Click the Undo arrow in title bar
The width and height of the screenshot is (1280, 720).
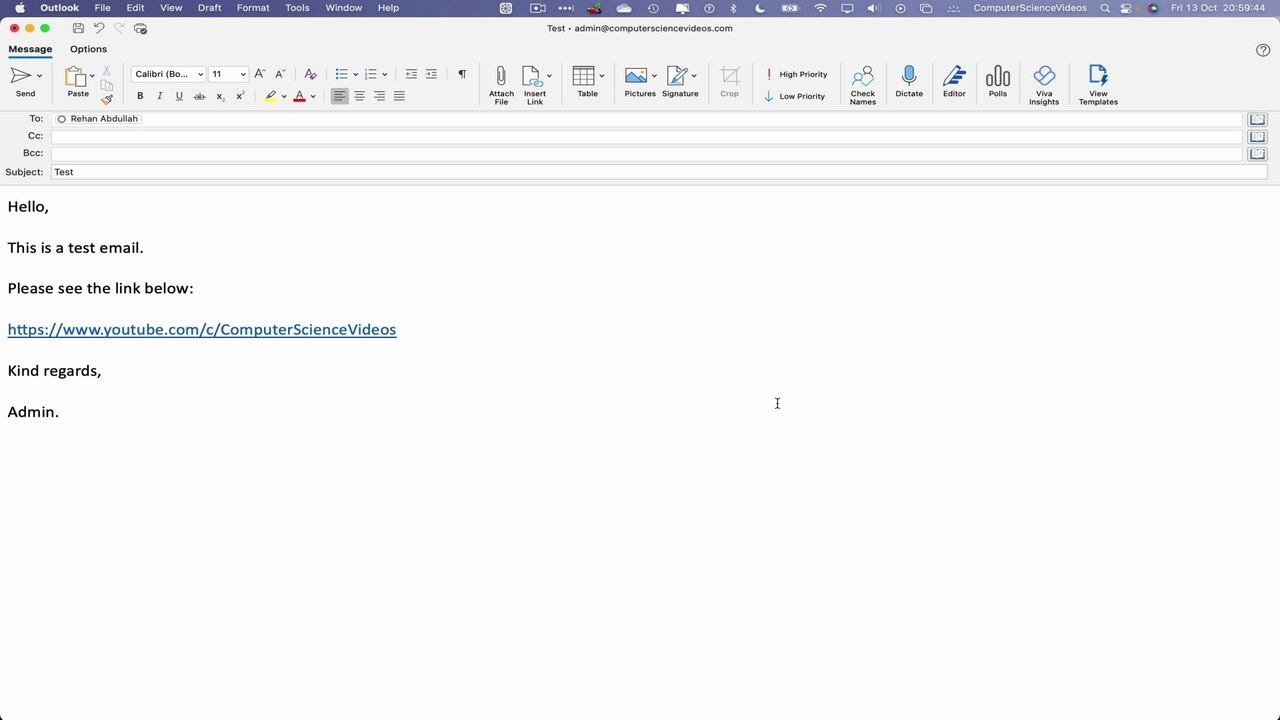(x=99, y=28)
